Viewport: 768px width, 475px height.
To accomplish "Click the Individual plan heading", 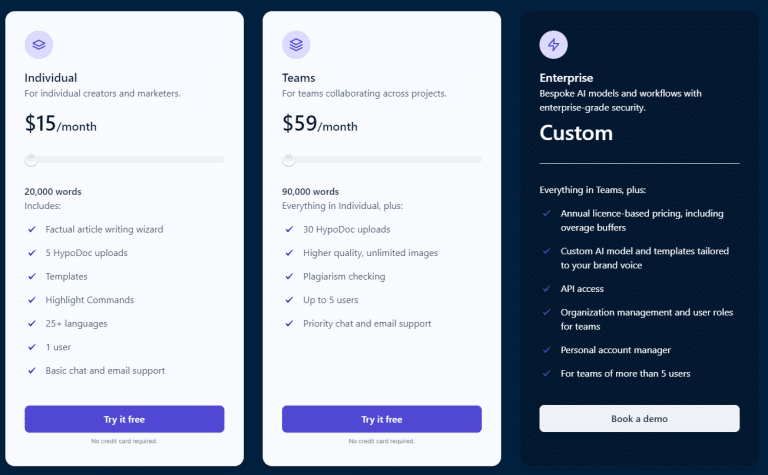I will pyautogui.click(x=51, y=78).
